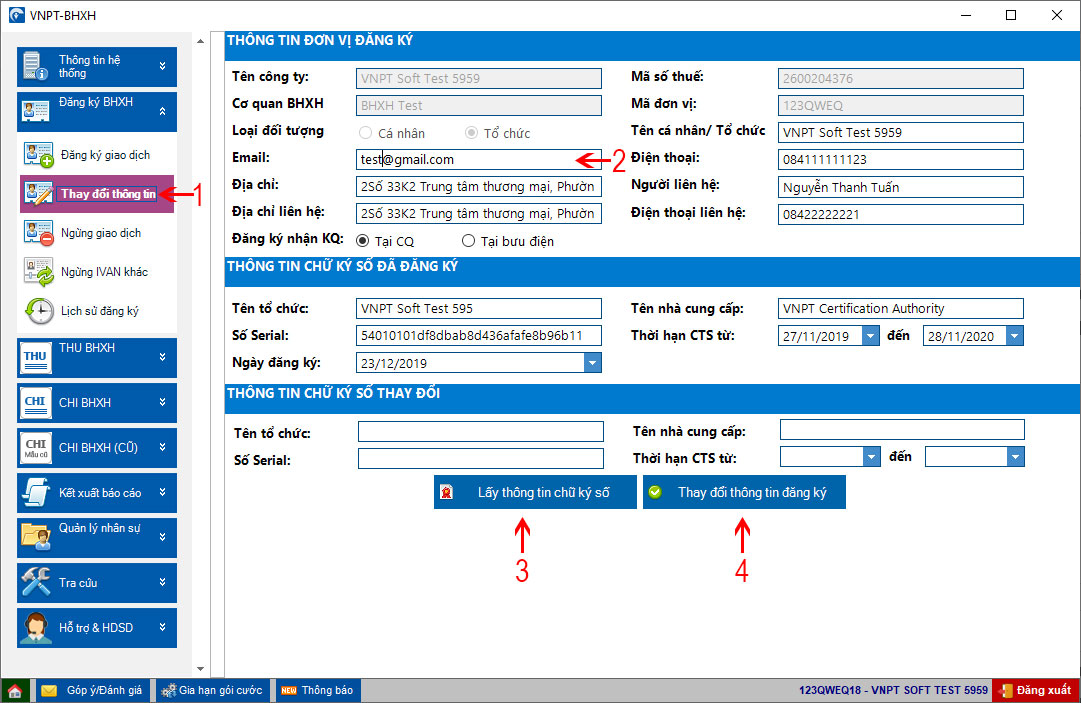The image size is (1081, 703).
Task: Click the Quản lý nhân sự folder icon
Action: (35, 536)
